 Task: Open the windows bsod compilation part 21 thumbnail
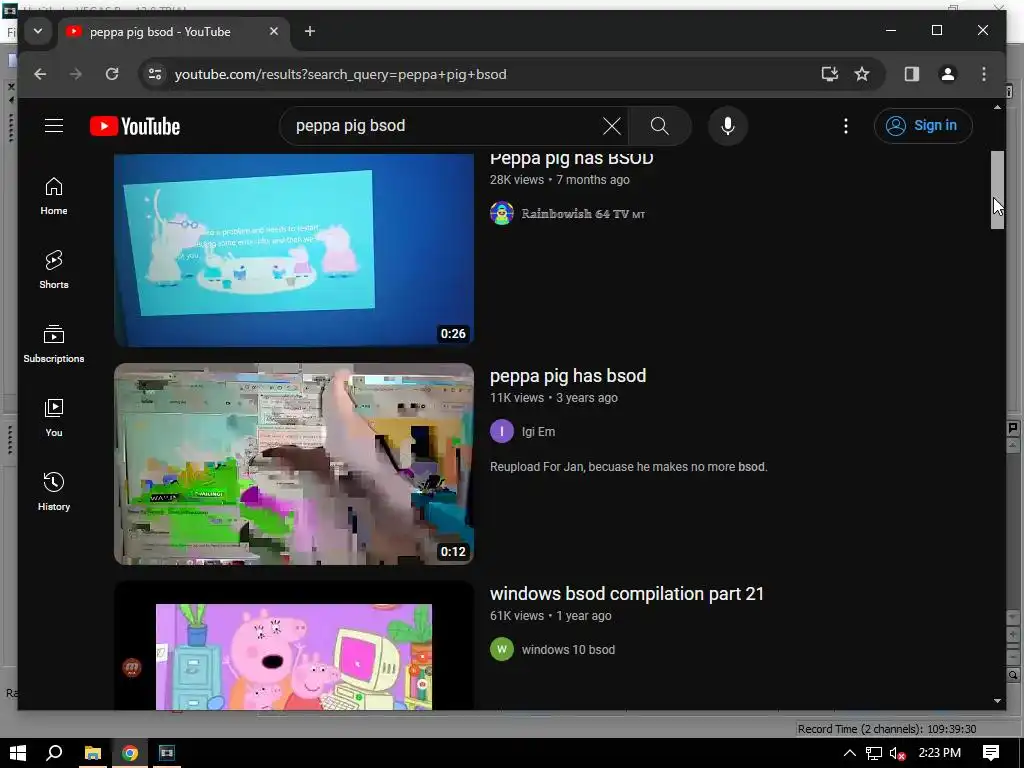point(294,645)
